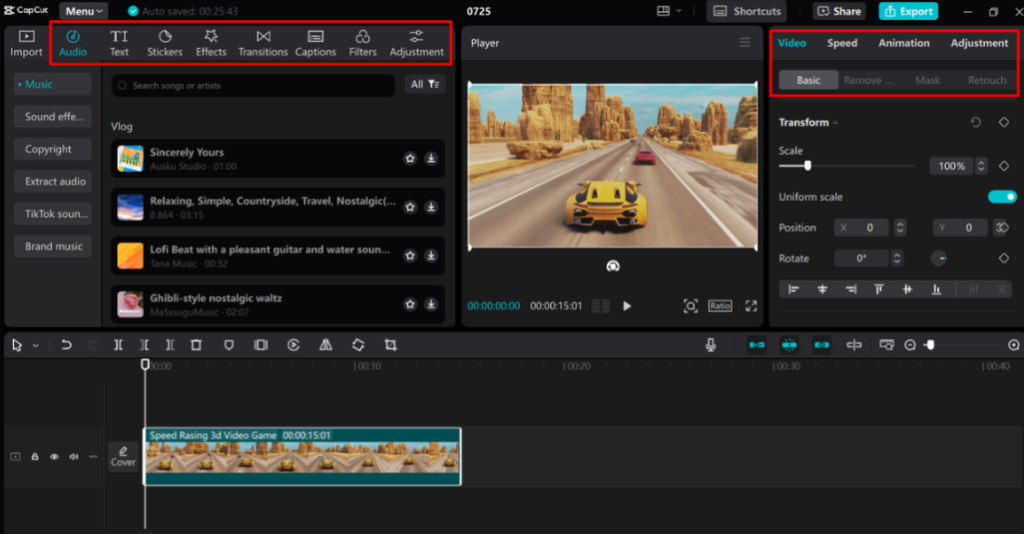Screen dimensions: 1024x534
Task: Click the timeline zoom slider handle
Action: point(930,345)
